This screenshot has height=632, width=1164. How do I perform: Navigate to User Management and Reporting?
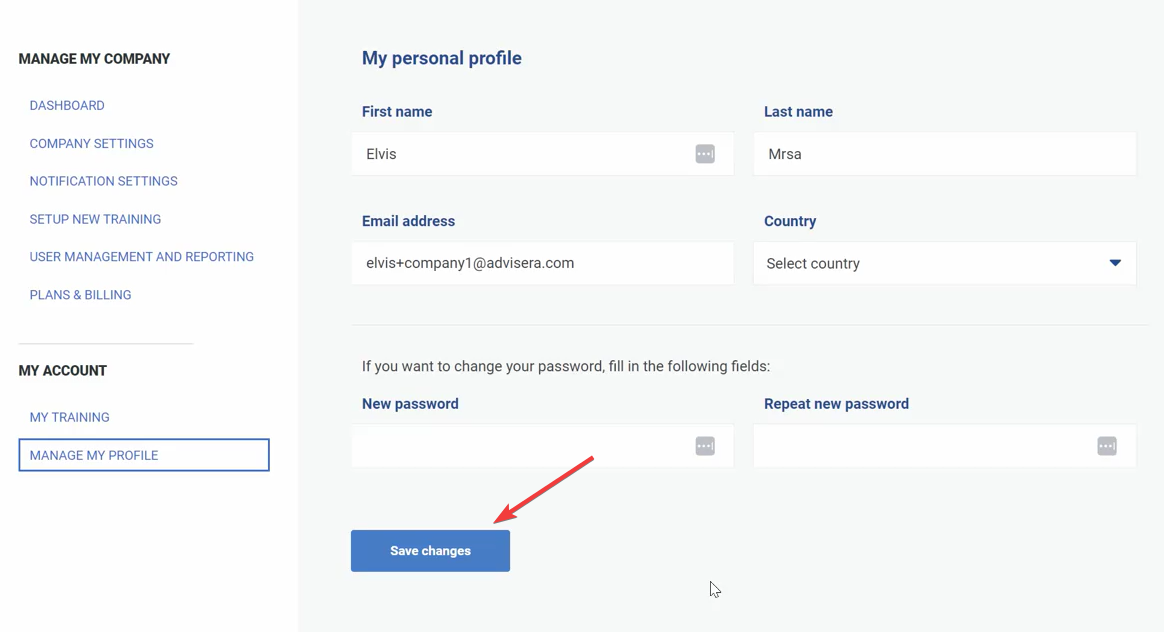tap(141, 257)
